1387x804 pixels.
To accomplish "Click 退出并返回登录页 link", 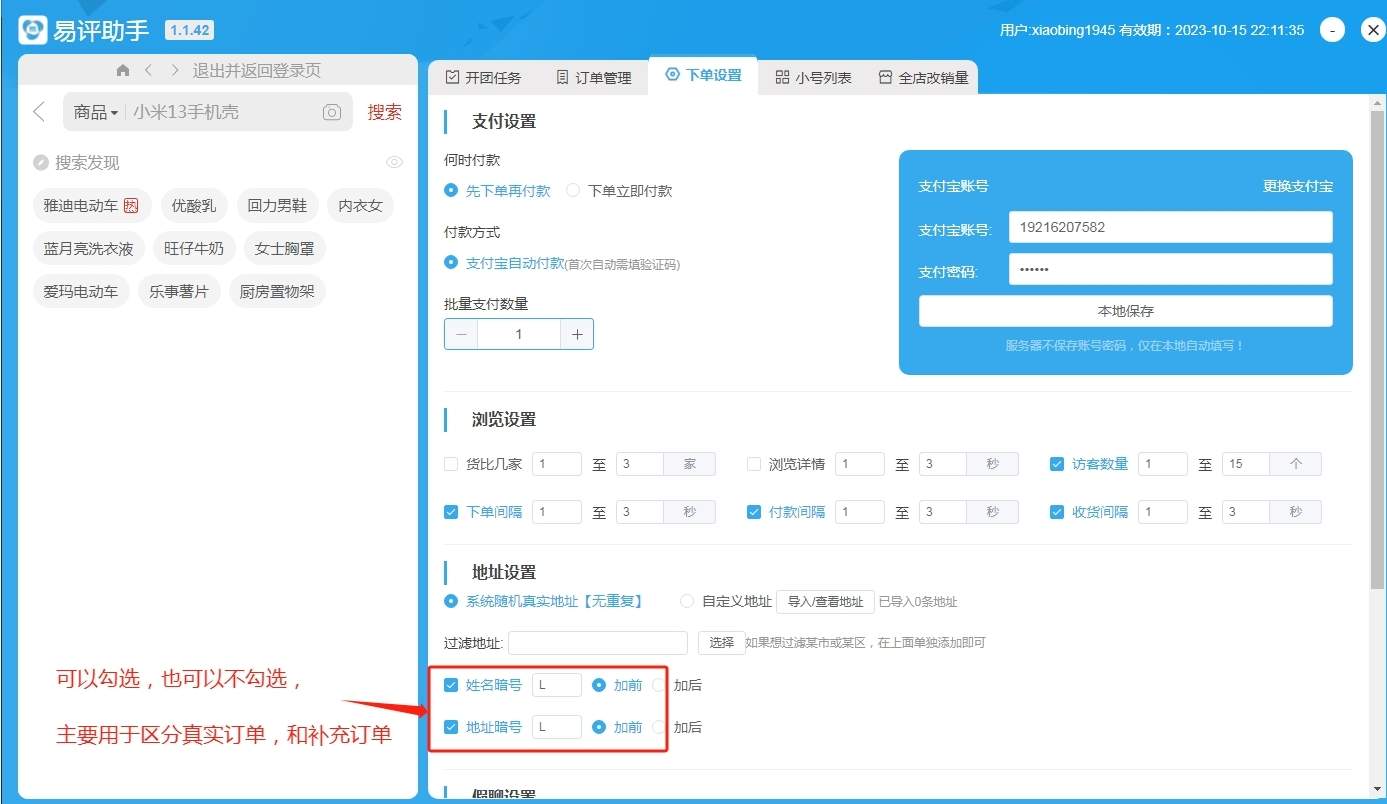I will 257,70.
